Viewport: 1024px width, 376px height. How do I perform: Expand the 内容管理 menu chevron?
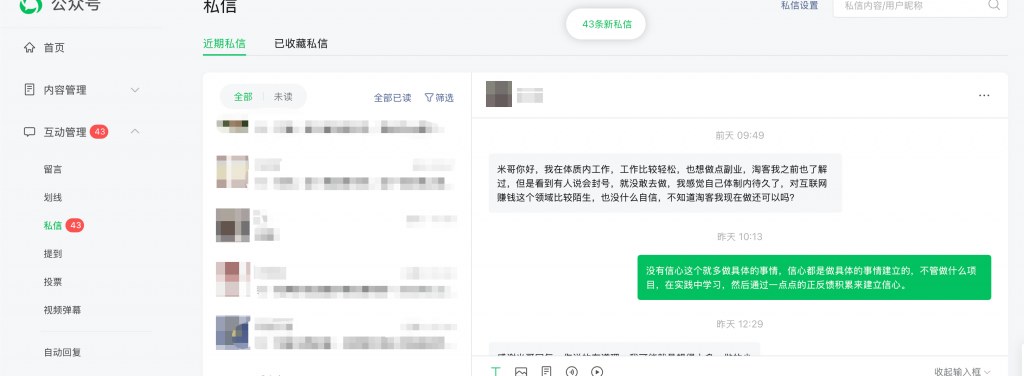[135, 90]
